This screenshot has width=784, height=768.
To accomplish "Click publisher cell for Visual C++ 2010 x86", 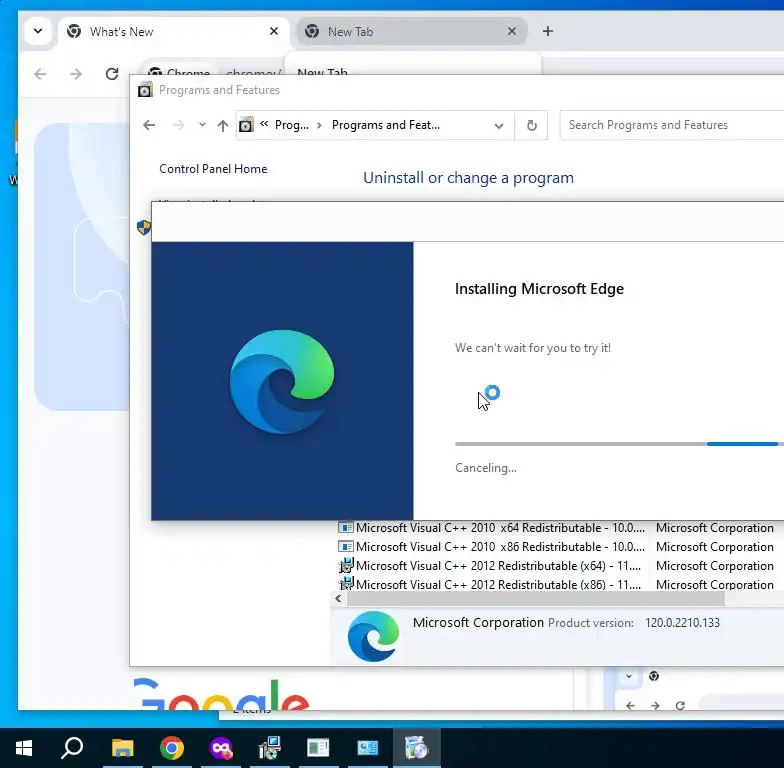I will click(x=714, y=546).
